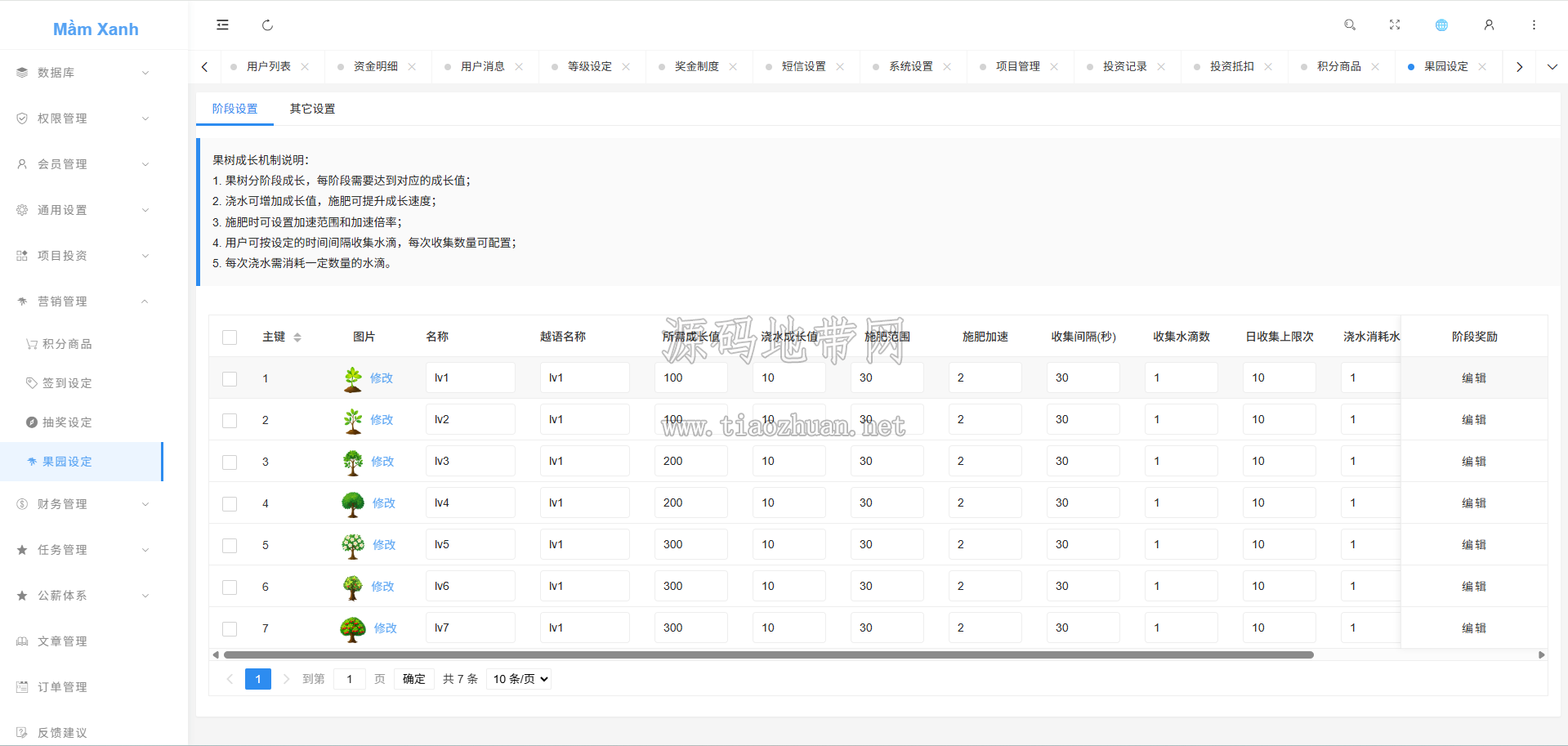
Task: Open the vertical three-dot more menu
Action: pos(1534,25)
